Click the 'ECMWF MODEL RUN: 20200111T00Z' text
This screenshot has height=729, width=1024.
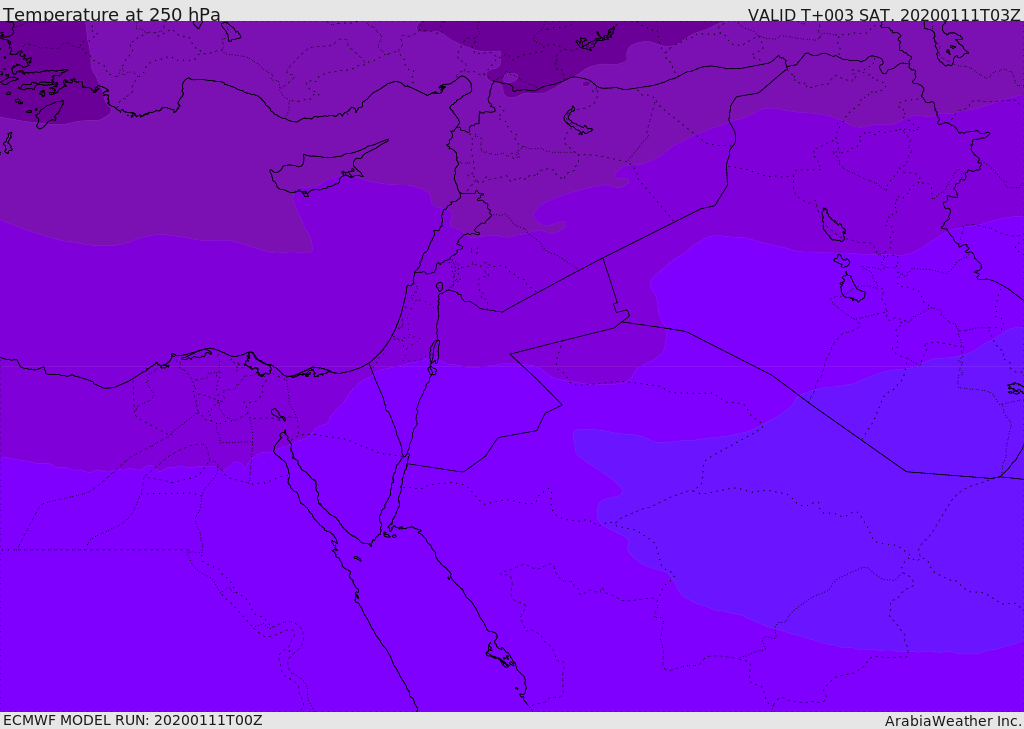coord(133,720)
